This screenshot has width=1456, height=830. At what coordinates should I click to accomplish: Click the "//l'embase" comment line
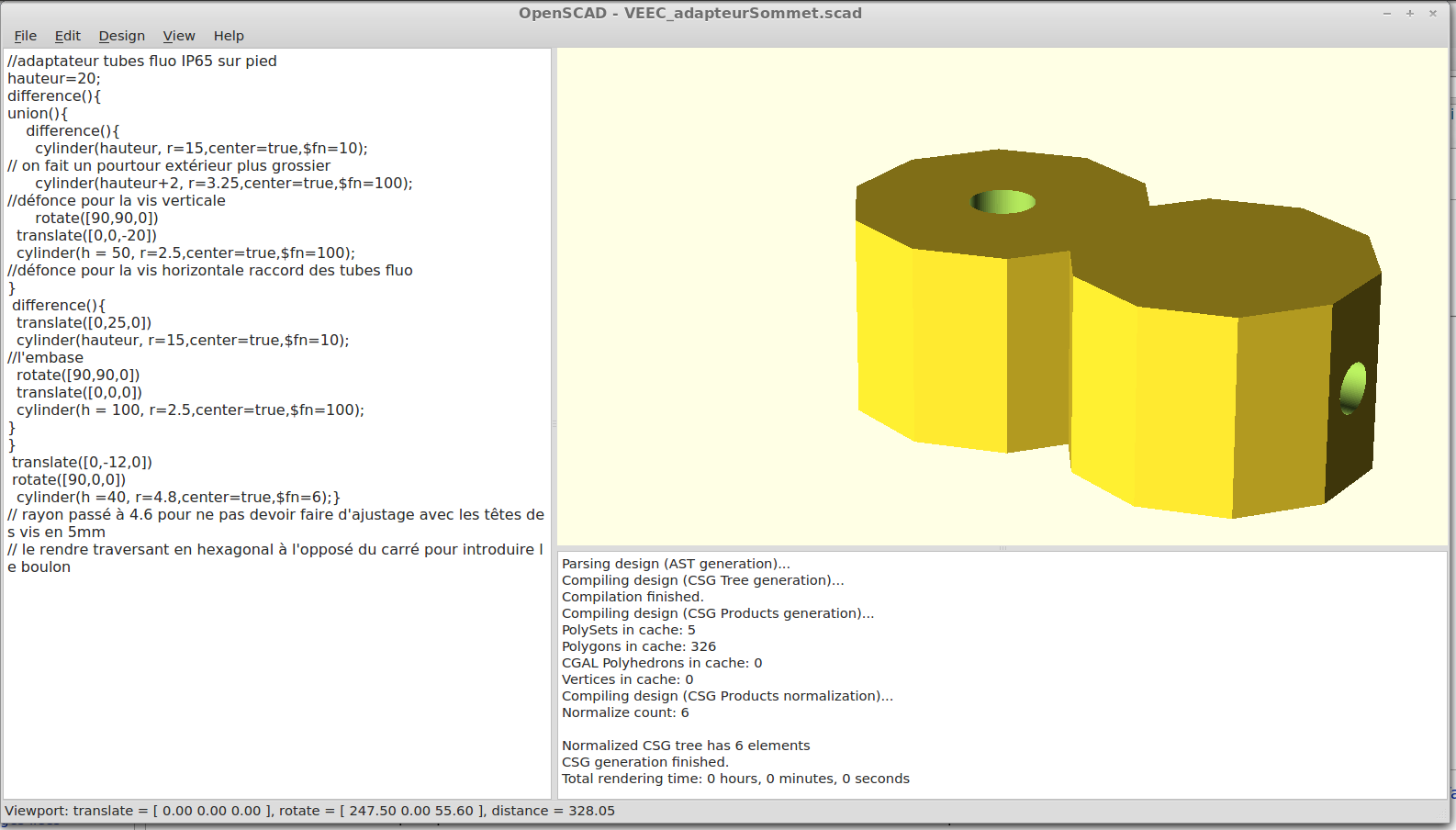click(x=46, y=358)
